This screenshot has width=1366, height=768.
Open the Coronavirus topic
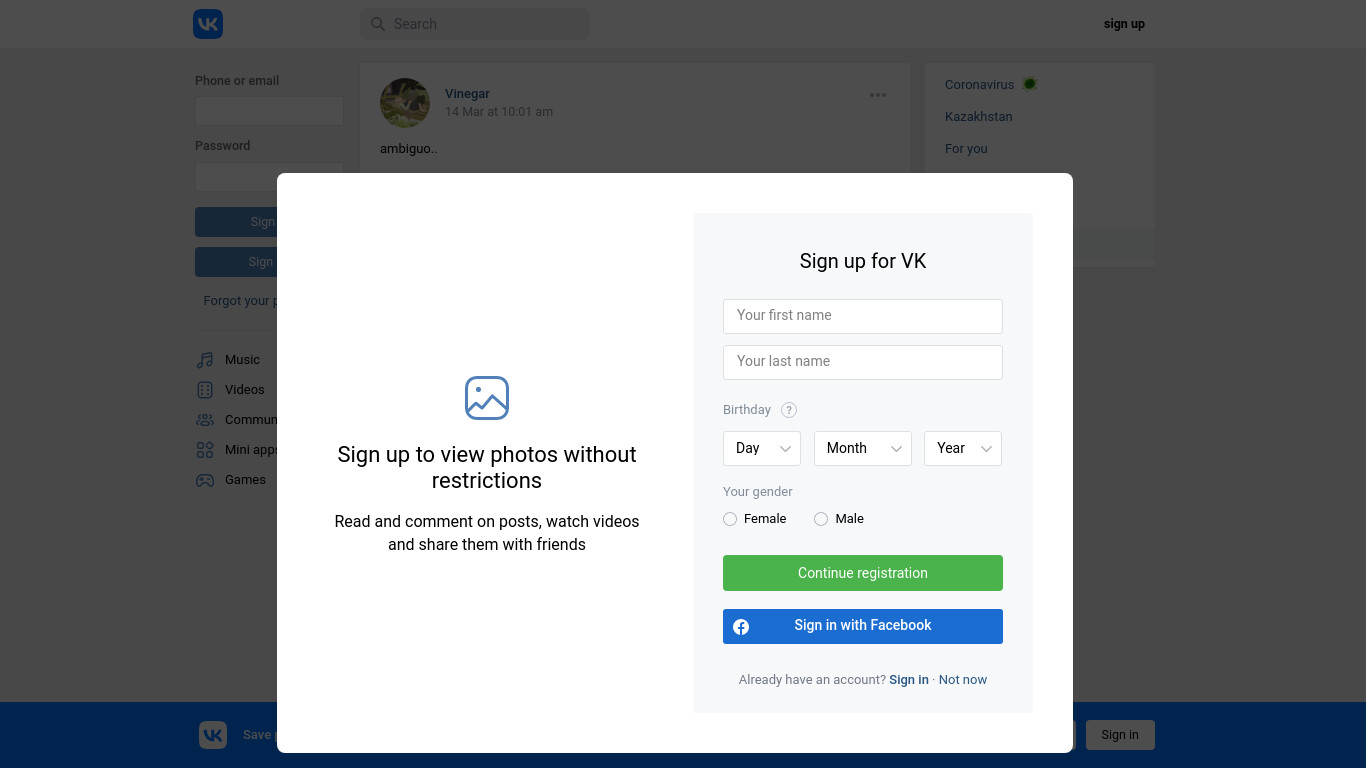pyautogui.click(x=979, y=85)
